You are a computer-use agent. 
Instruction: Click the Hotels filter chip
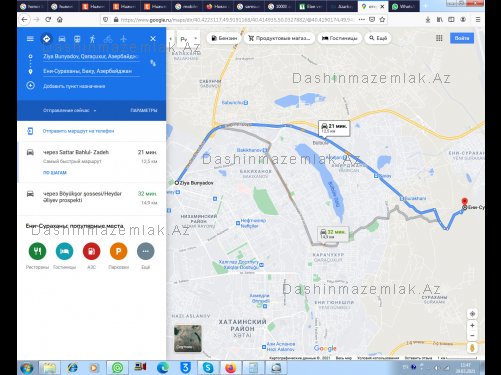point(340,38)
